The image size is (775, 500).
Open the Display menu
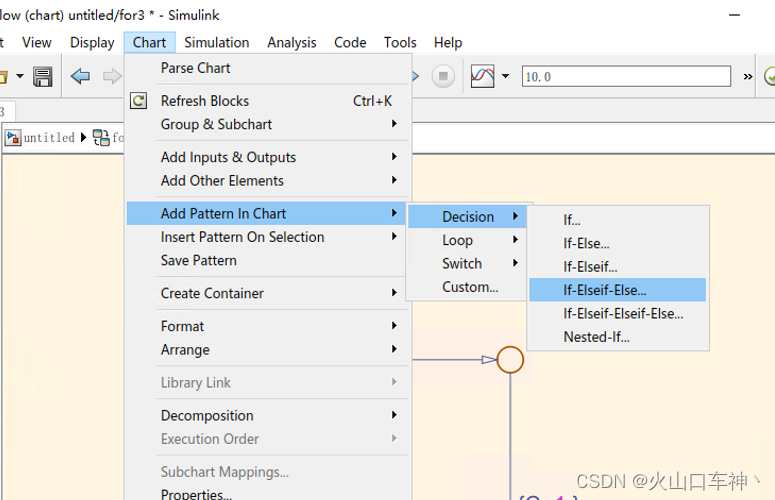(92, 42)
